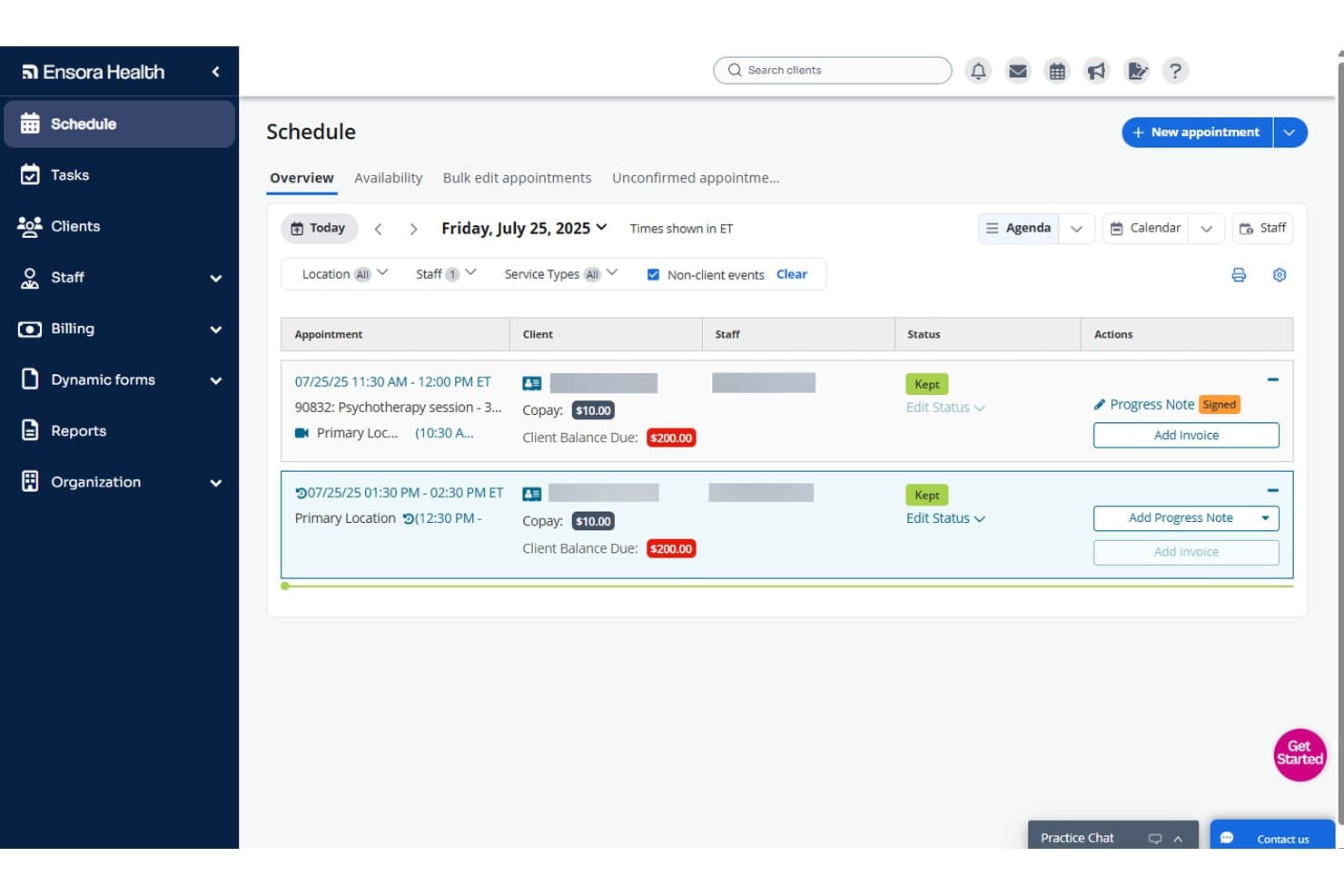1344x896 pixels.
Task: Open Clients in the sidebar
Action: coord(119,226)
